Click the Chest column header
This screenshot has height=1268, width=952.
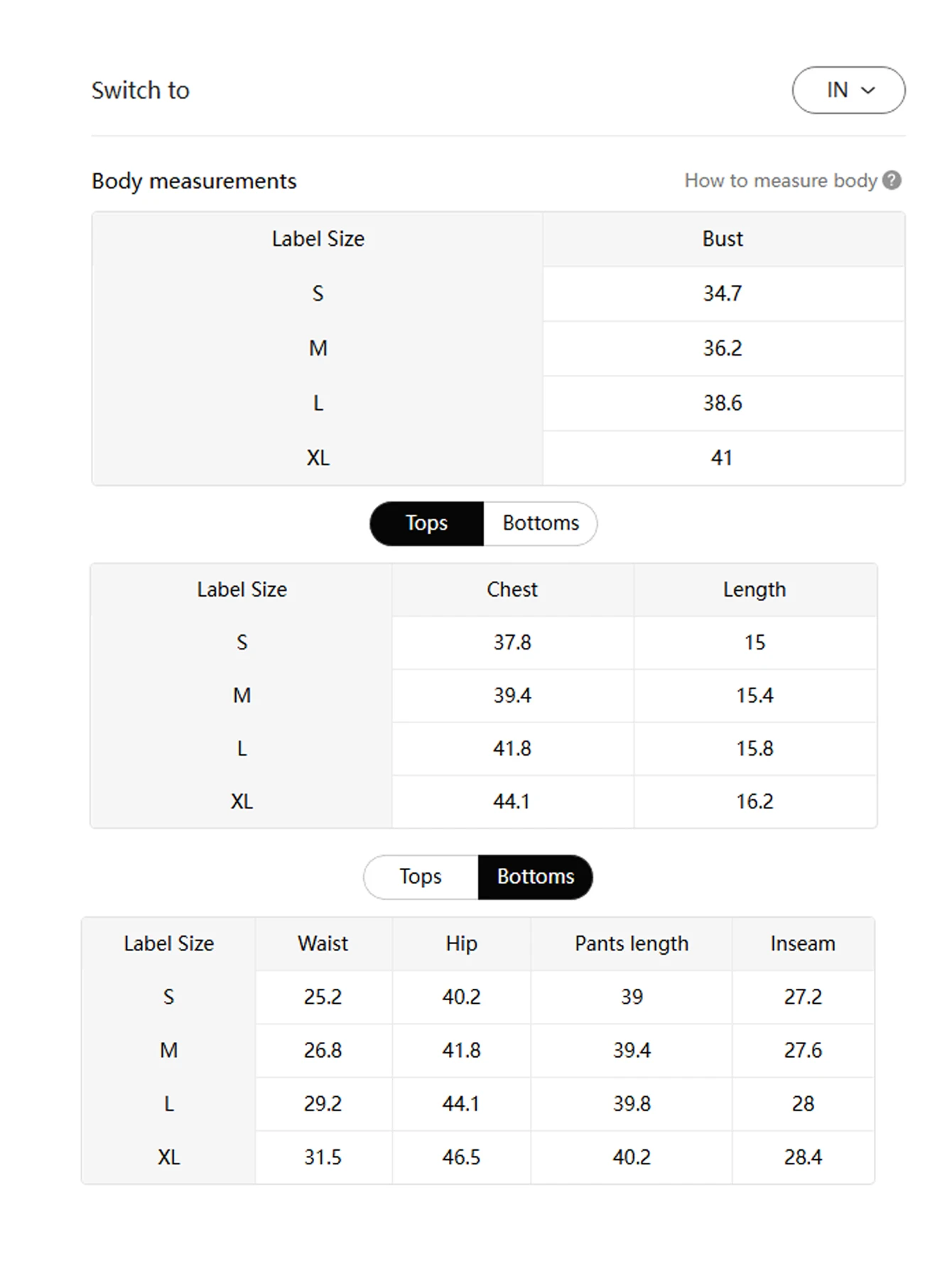[512, 590]
